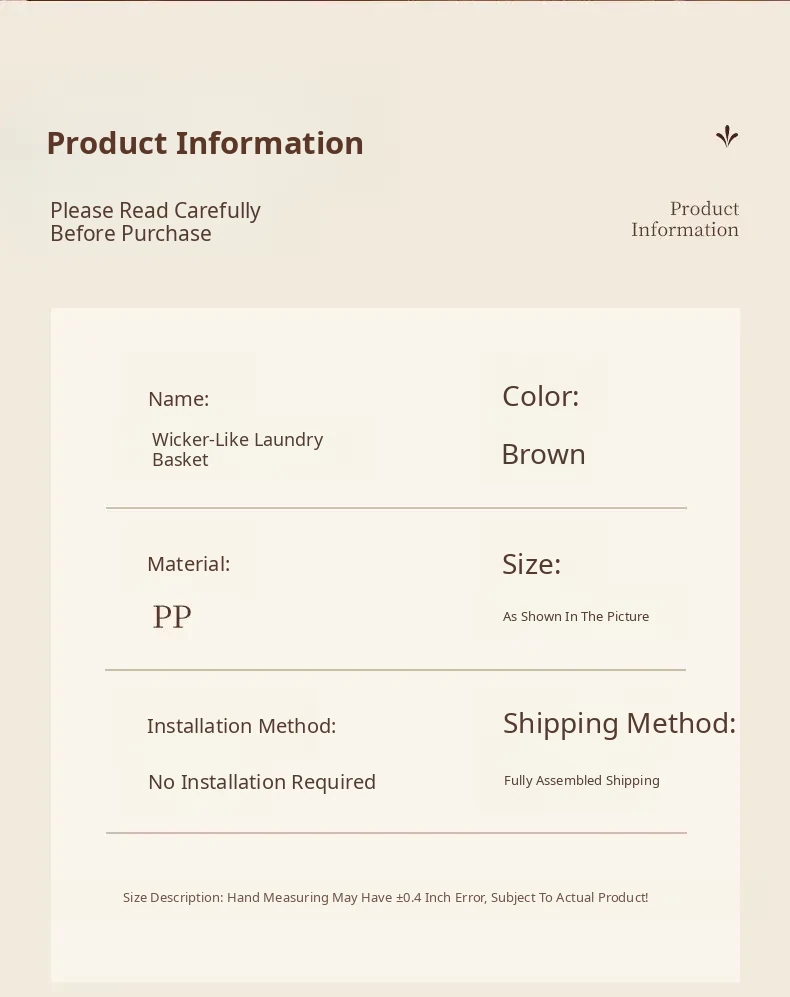790x997 pixels.
Task: Select the "PP" material value
Action: (x=172, y=617)
